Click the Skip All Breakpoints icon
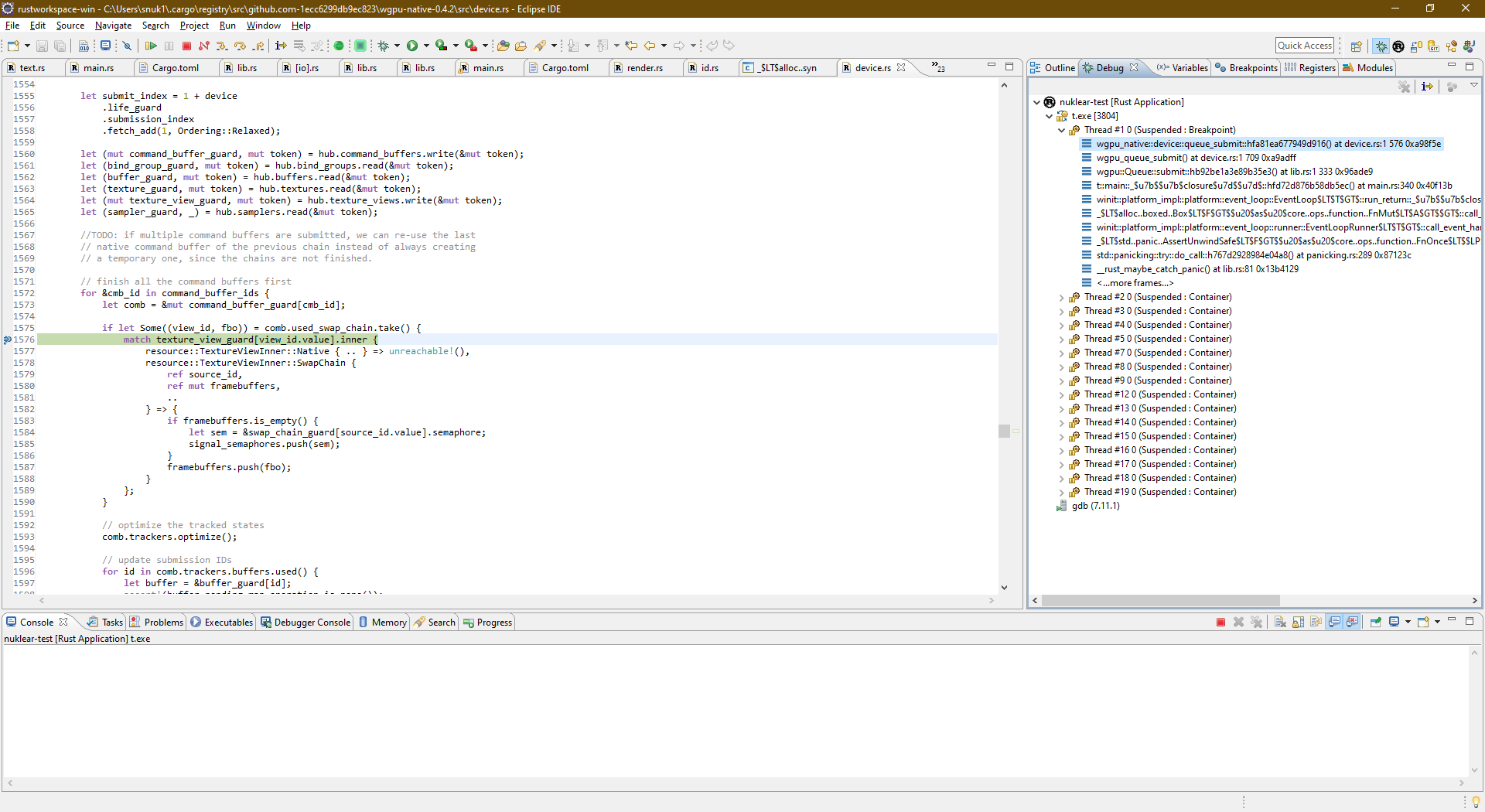 (128, 46)
